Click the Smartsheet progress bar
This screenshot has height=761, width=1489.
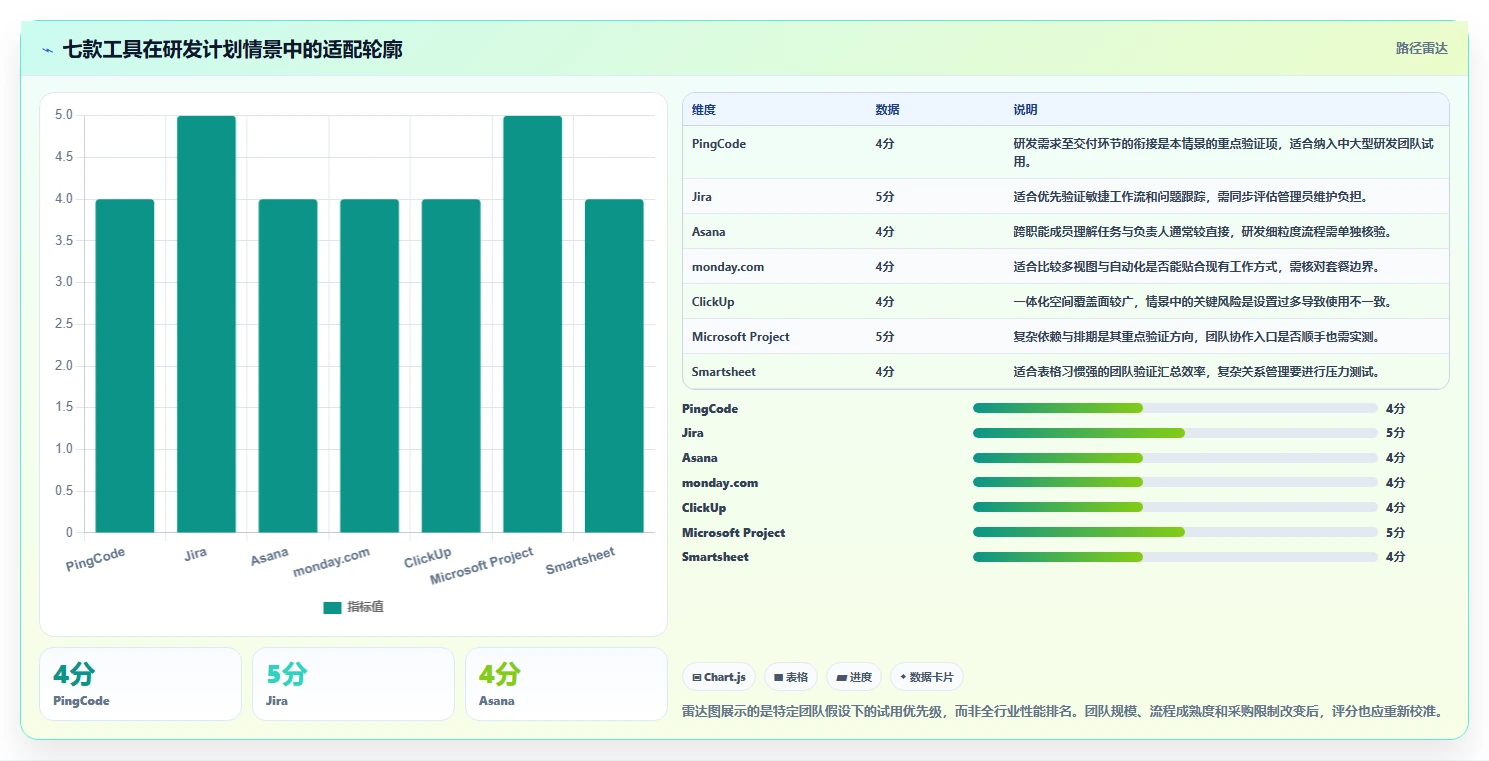[x=1175, y=557]
